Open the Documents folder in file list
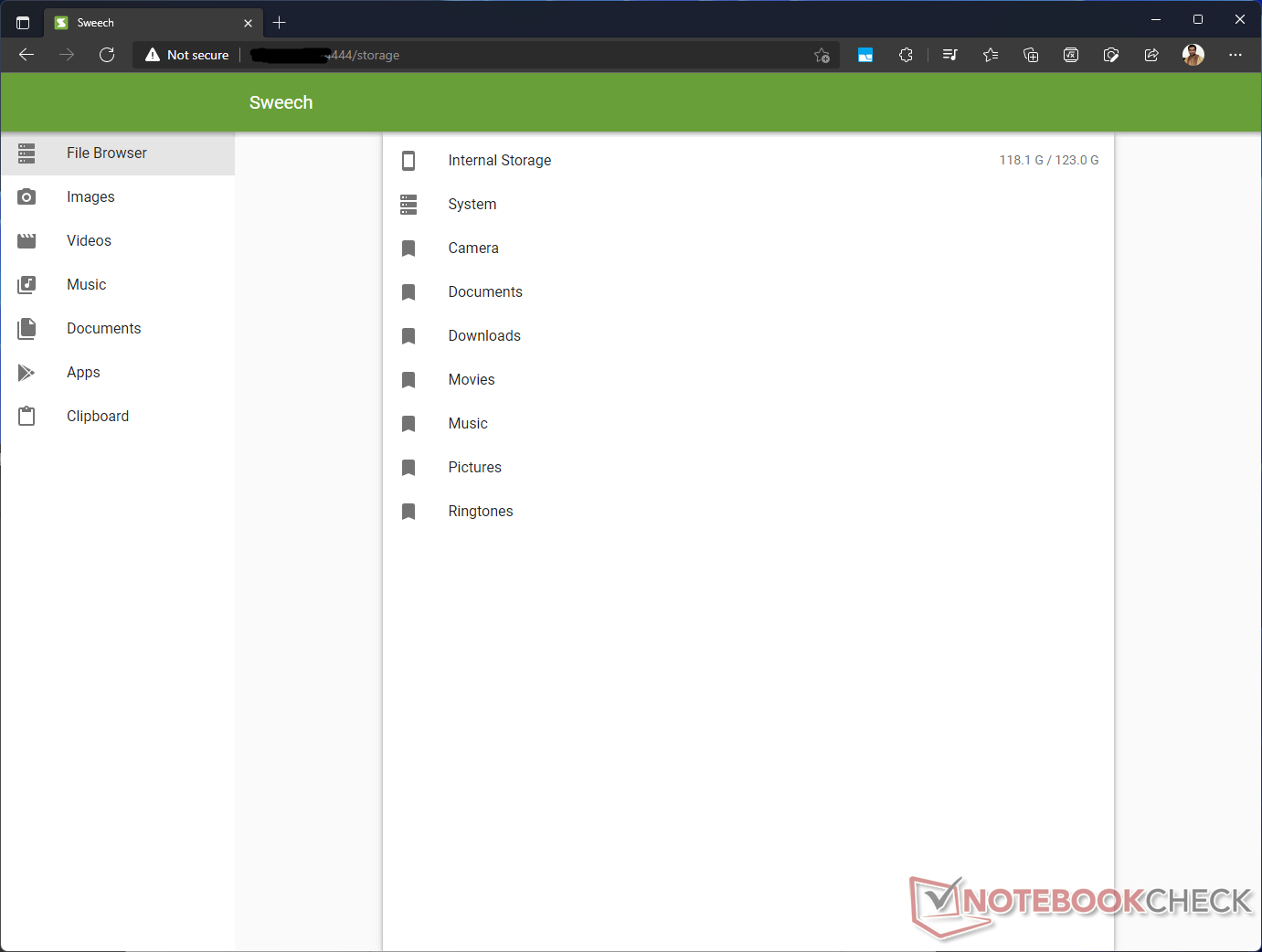The height and width of the screenshot is (952, 1262). coord(748,292)
